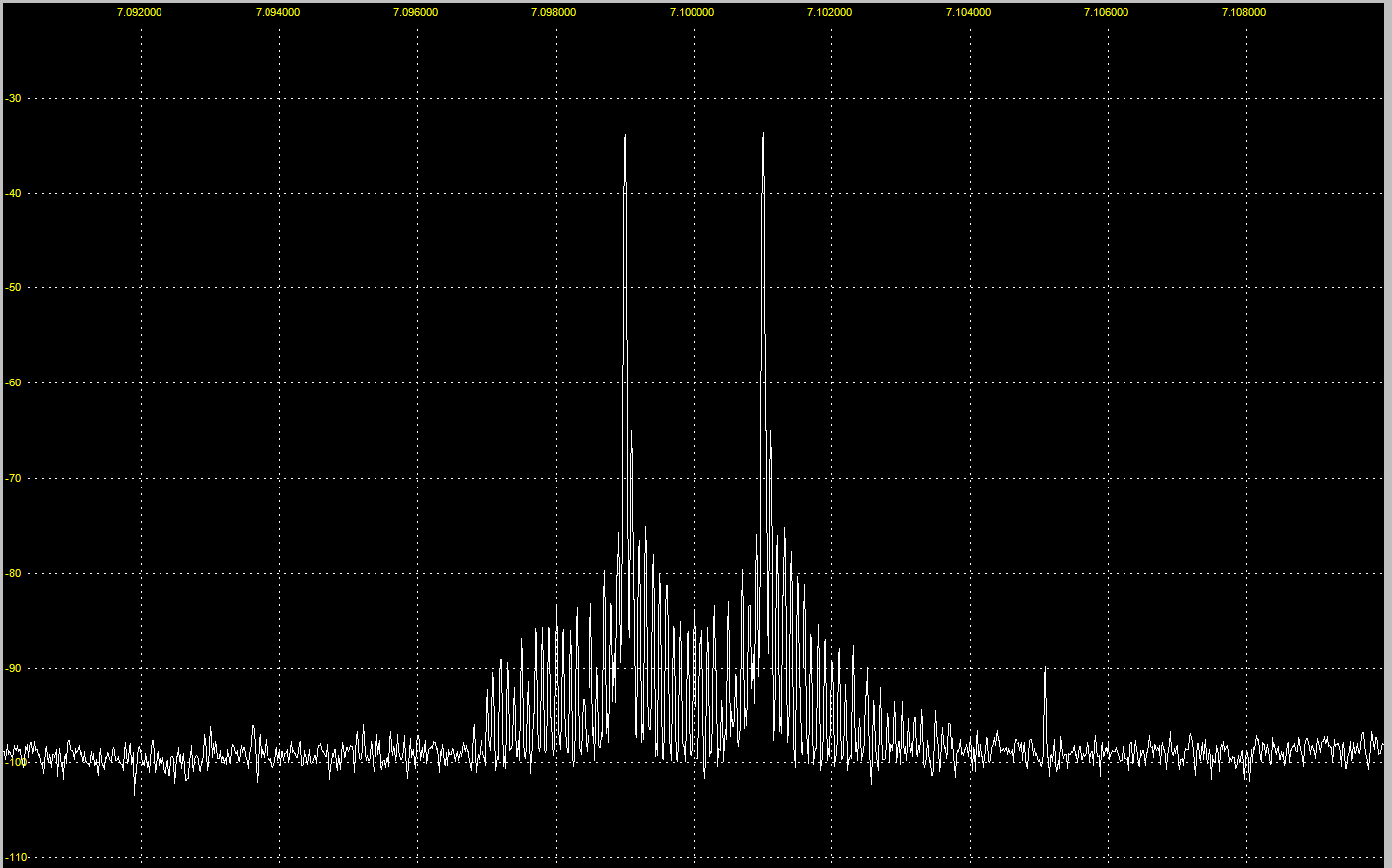Viewport: 1392px width, 868px height.
Task: Click the -90 dB level label
Action: [x=13, y=669]
